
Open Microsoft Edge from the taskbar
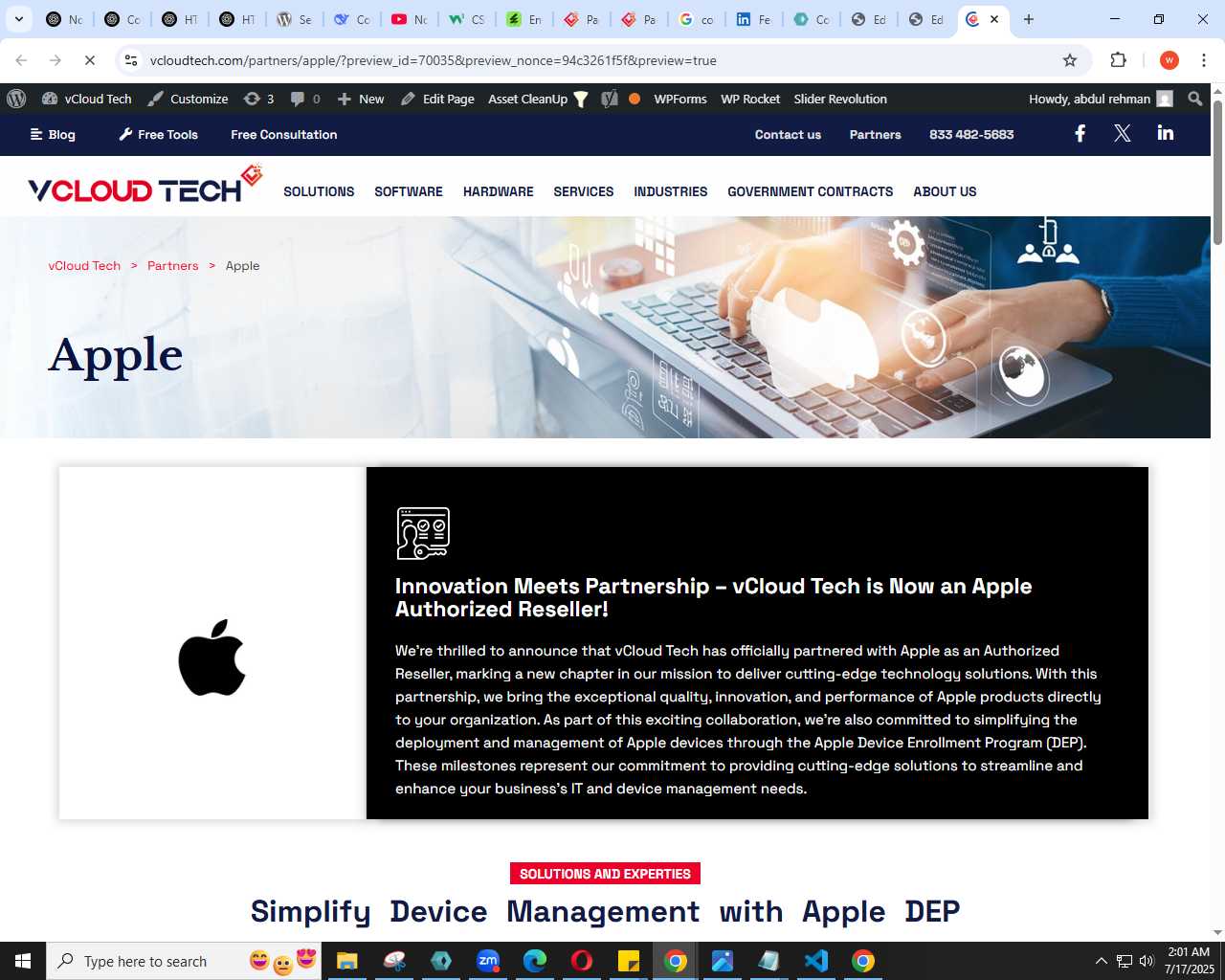pyautogui.click(x=535, y=961)
